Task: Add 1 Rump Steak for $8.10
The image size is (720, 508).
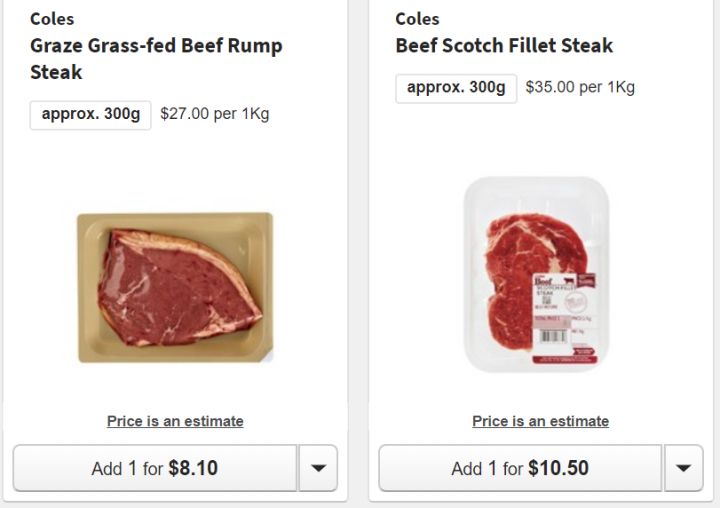Action: click(155, 468)
